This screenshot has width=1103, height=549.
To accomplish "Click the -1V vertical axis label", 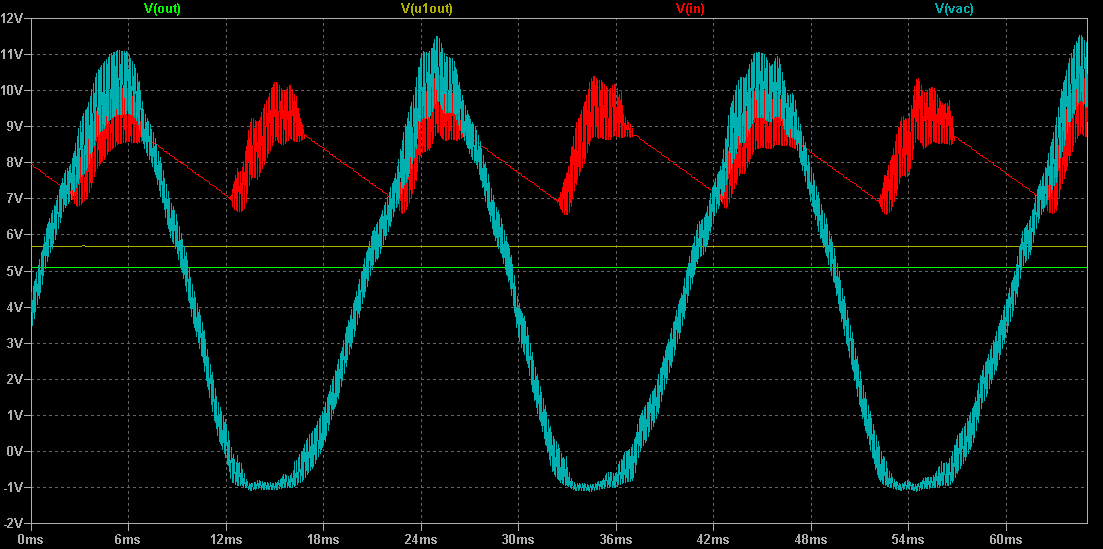I will click(x=15, y=487).
